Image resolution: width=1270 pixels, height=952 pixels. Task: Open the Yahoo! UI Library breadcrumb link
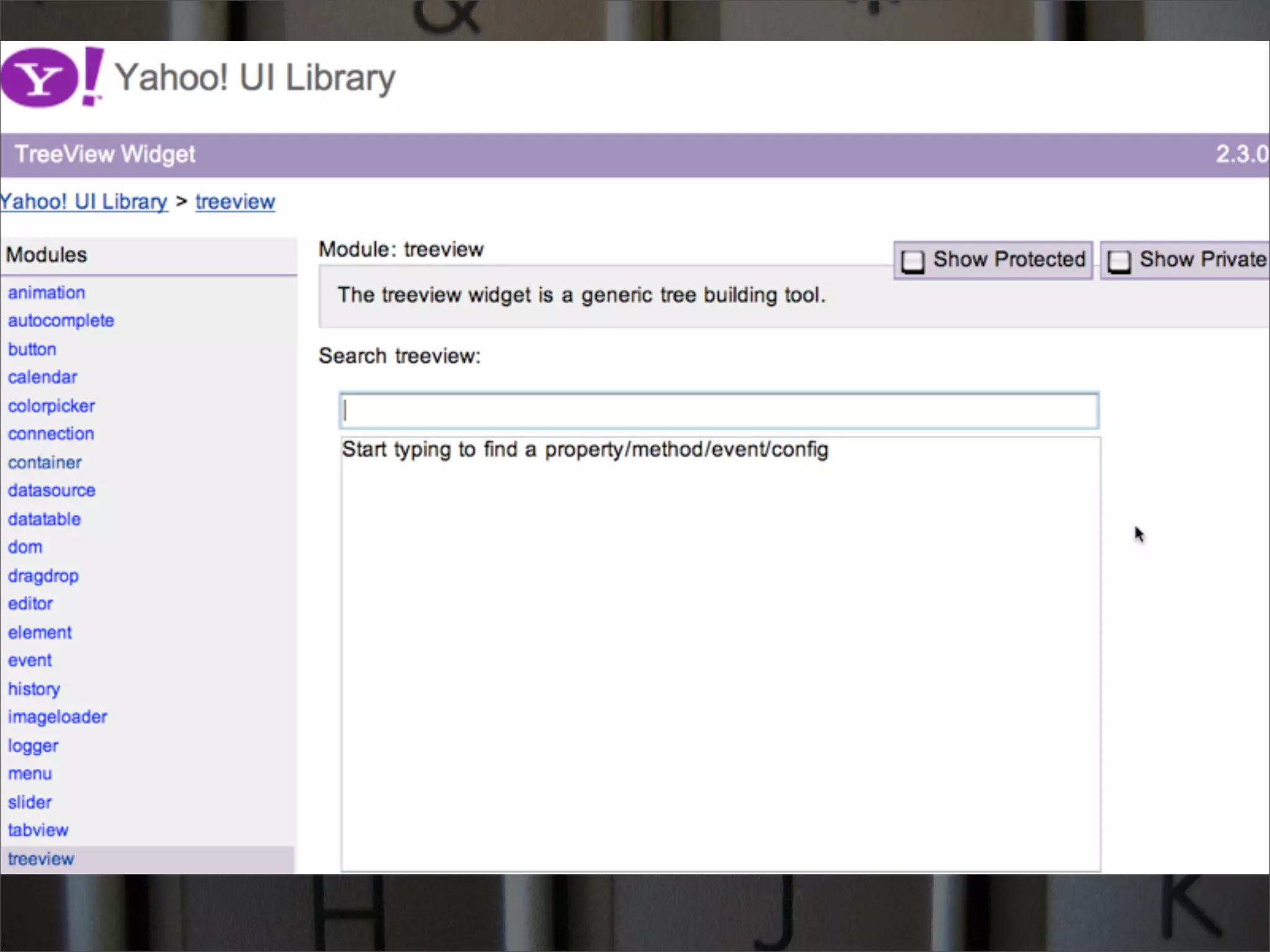point(84,202)
